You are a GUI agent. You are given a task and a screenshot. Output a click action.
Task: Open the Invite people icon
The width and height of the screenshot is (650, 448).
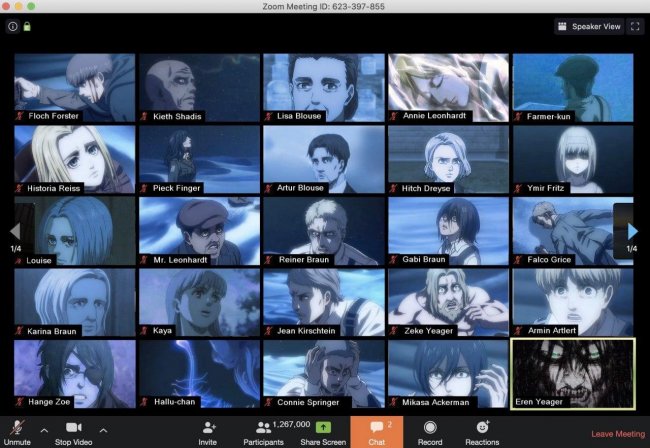coord(208,427)
